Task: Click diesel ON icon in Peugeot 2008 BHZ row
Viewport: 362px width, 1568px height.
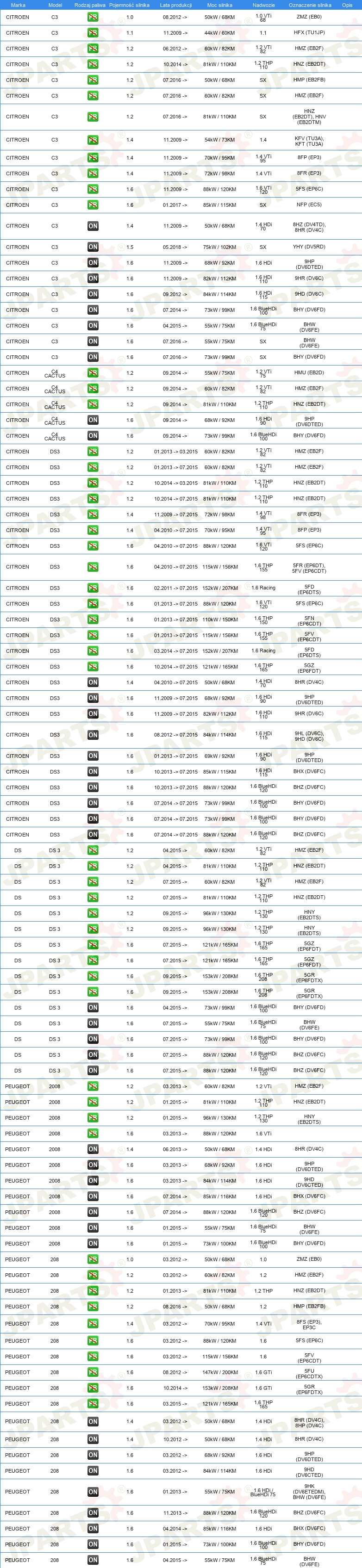Action: (93, 1212)
